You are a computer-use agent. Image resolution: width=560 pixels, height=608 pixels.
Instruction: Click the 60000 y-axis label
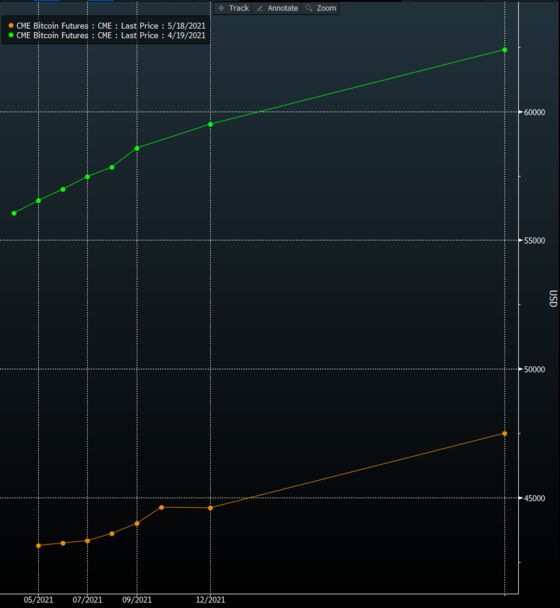tap(534, 112)
